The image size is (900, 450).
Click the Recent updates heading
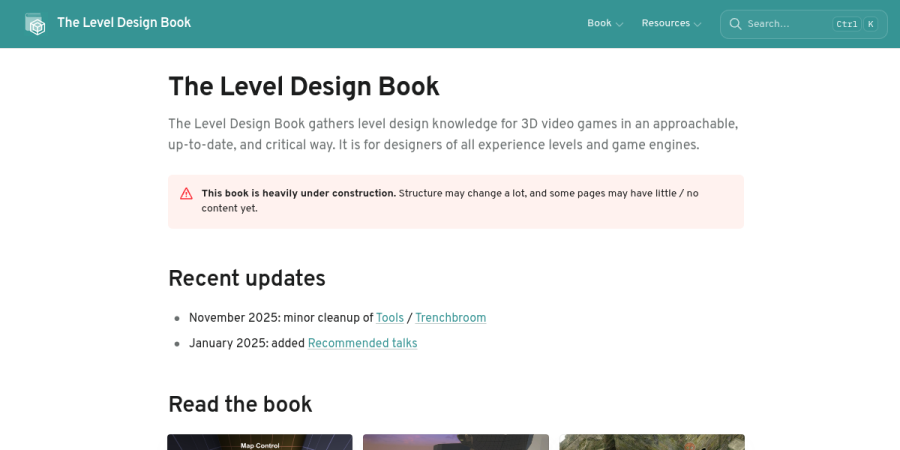tap(247, 279)
